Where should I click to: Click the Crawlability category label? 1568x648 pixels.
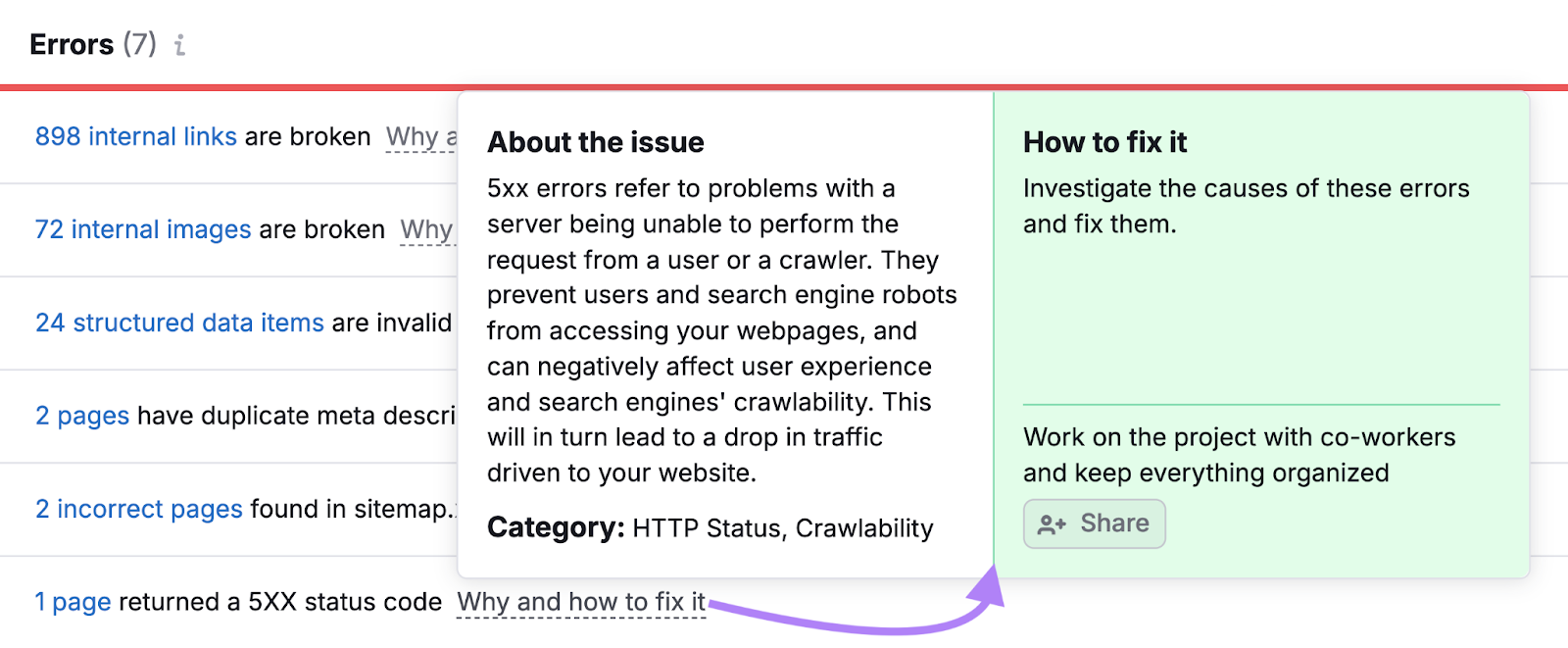click(864, 528)
